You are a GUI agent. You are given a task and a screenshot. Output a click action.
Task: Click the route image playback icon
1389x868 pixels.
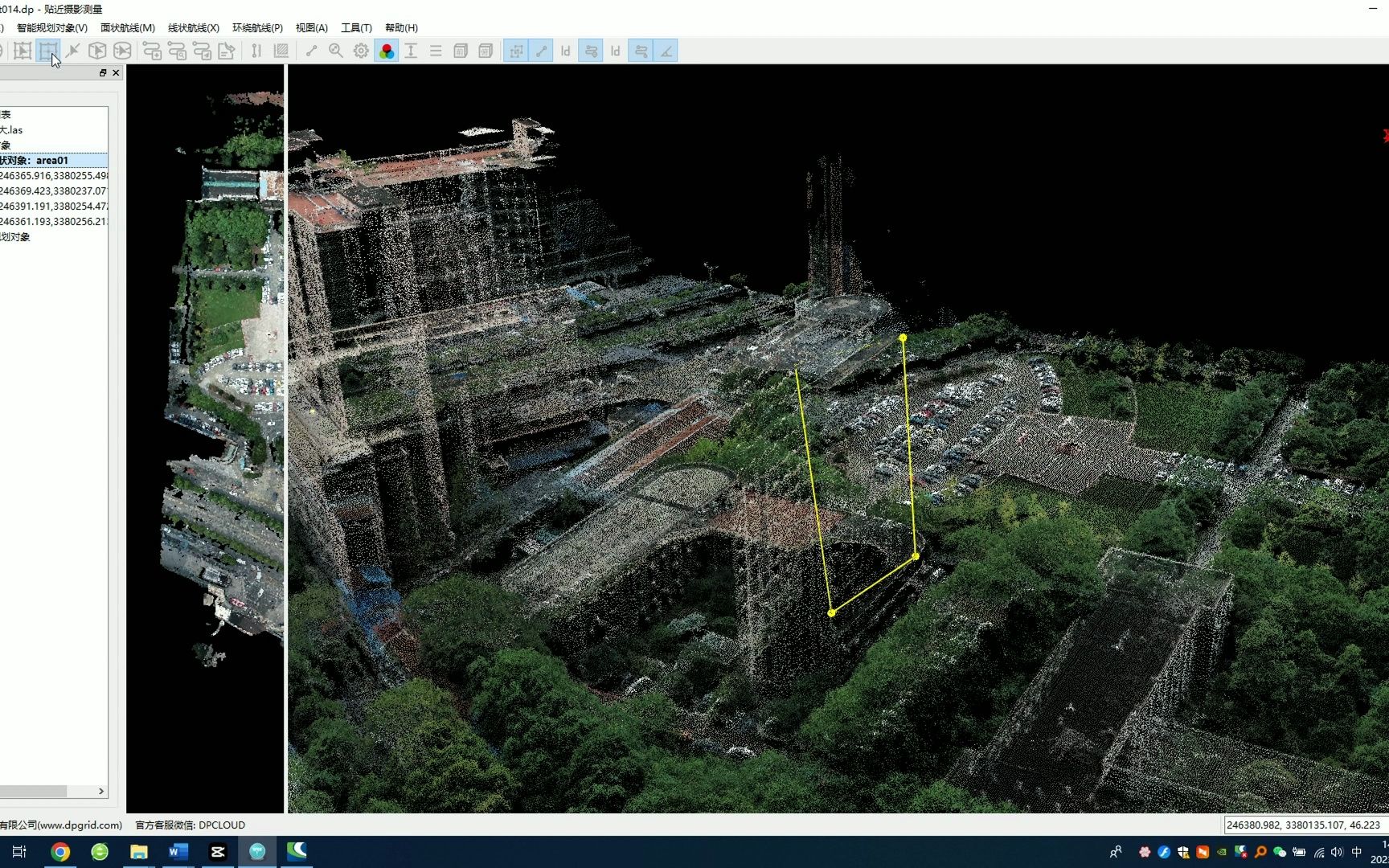[x=202, y=51]
